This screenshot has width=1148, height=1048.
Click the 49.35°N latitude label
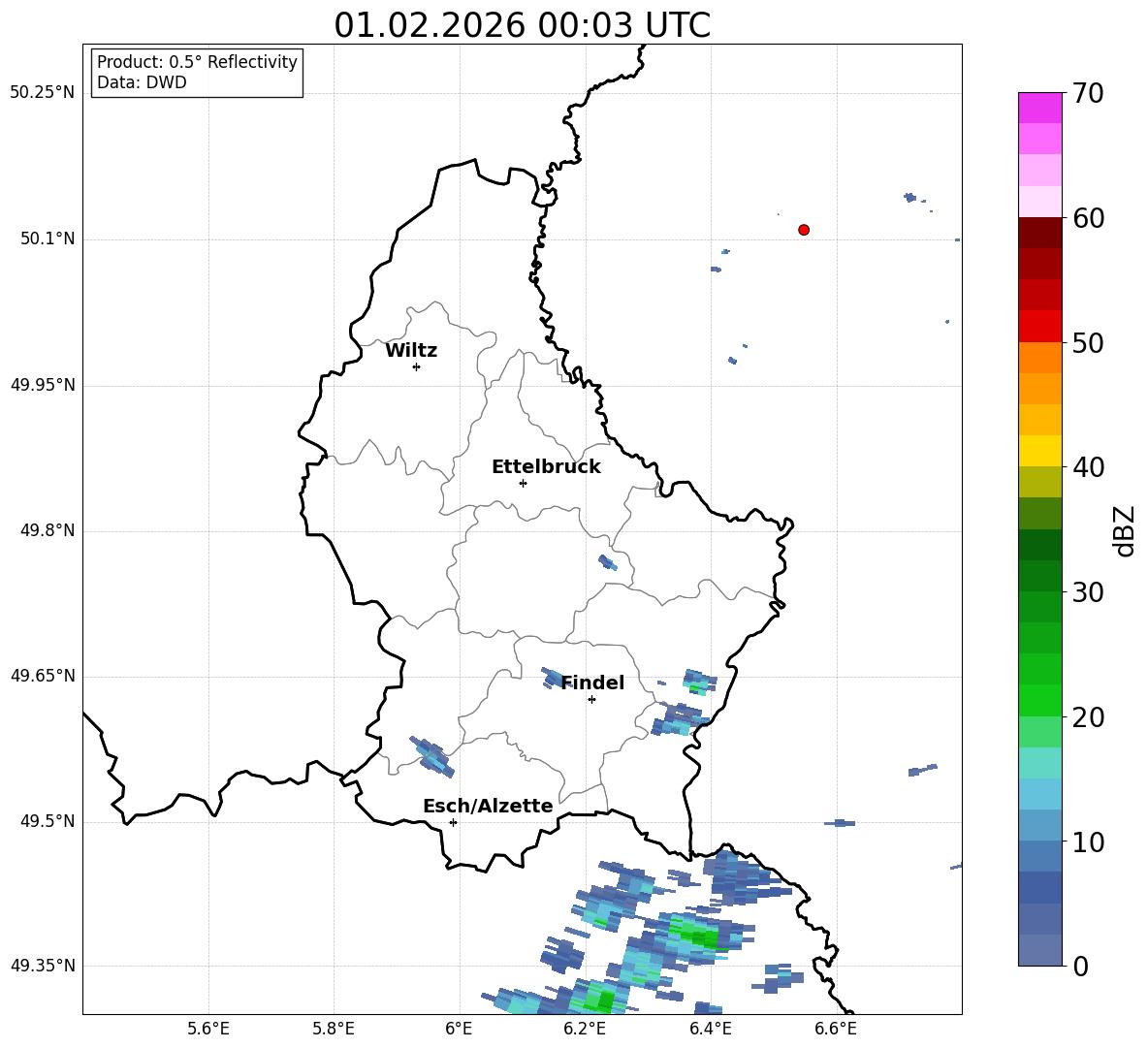click(x=43, y=966)
